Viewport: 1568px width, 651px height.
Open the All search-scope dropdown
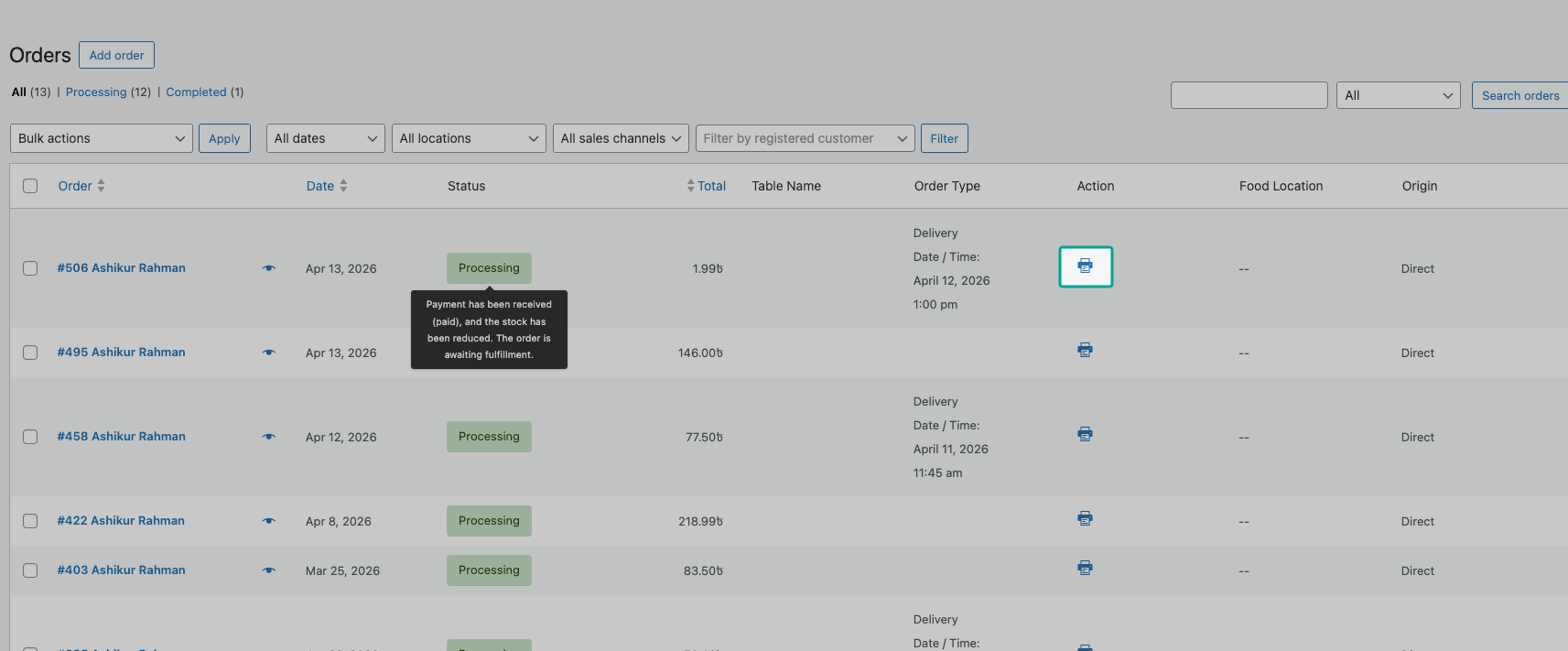point(1398,95)
